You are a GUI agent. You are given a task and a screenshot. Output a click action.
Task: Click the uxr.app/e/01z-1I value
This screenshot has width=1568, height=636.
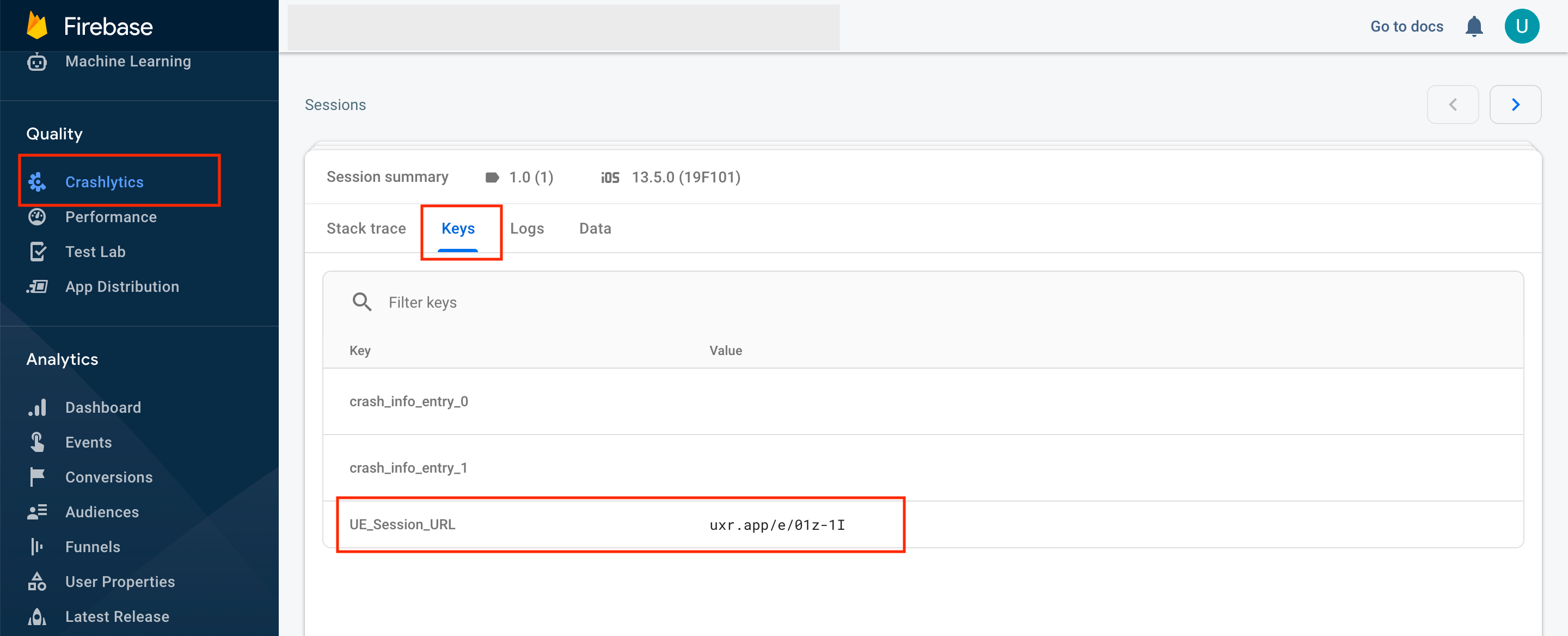pyautogui.click(x=777, y=524)
